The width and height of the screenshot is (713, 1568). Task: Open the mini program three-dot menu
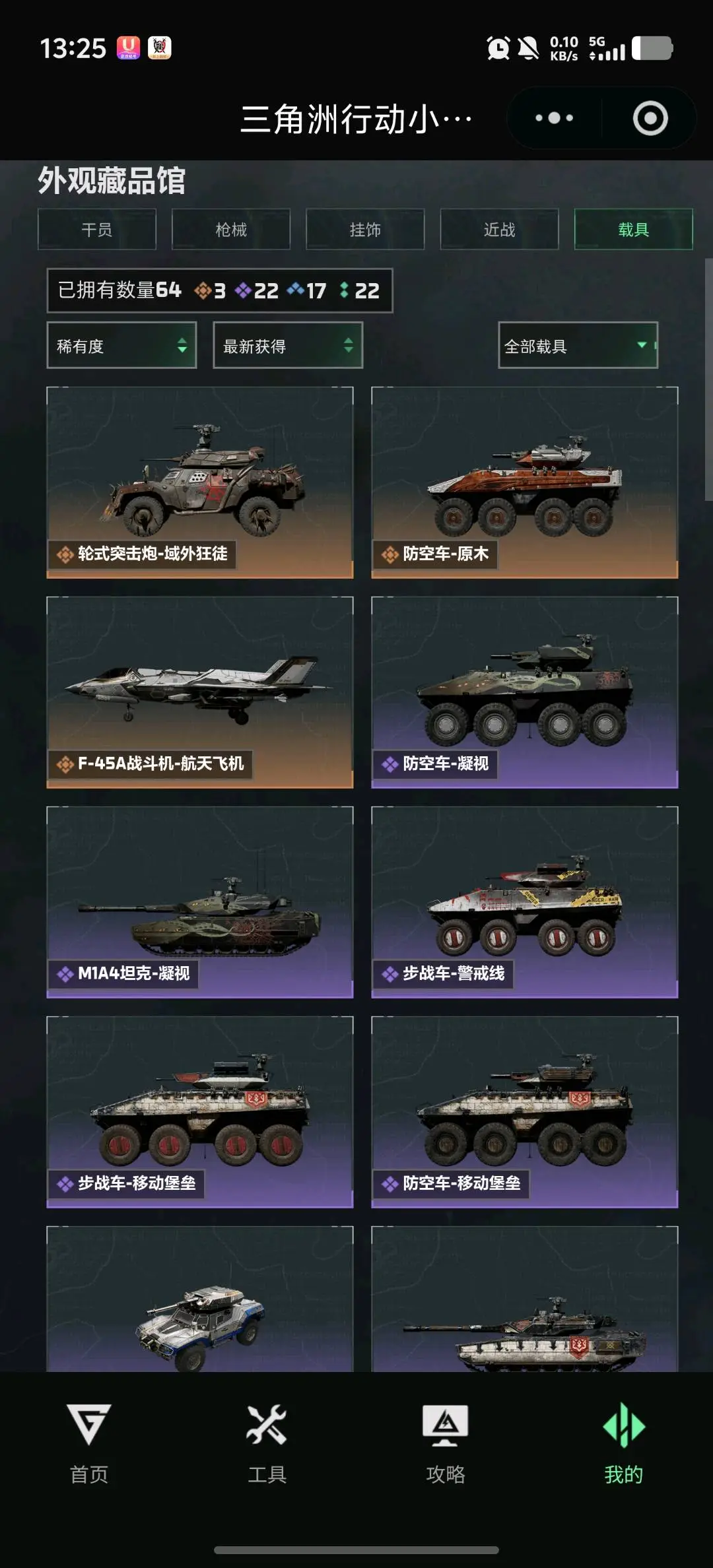click(554, 118)
